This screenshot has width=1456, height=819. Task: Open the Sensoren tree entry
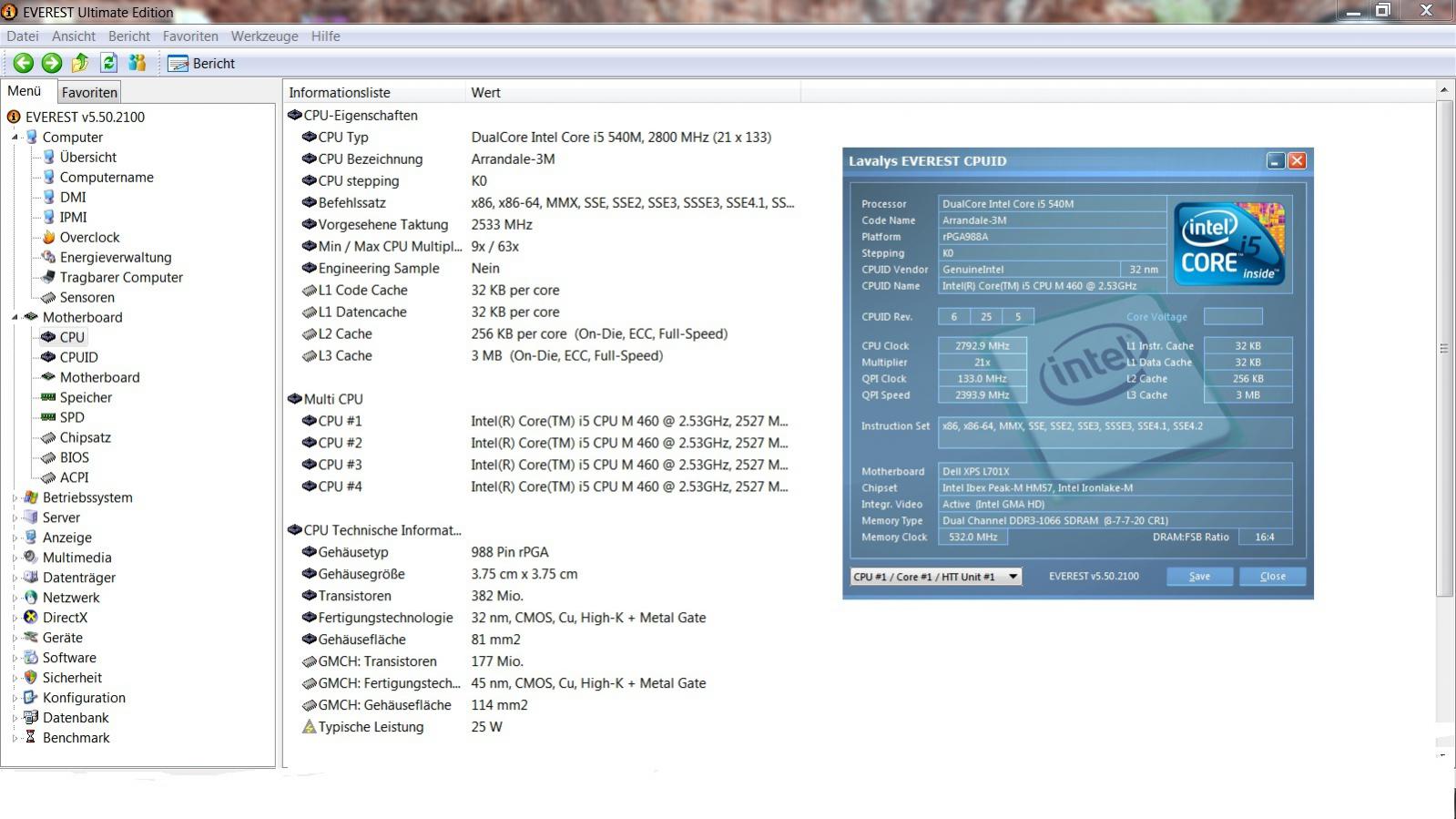[x=87, y=297]
